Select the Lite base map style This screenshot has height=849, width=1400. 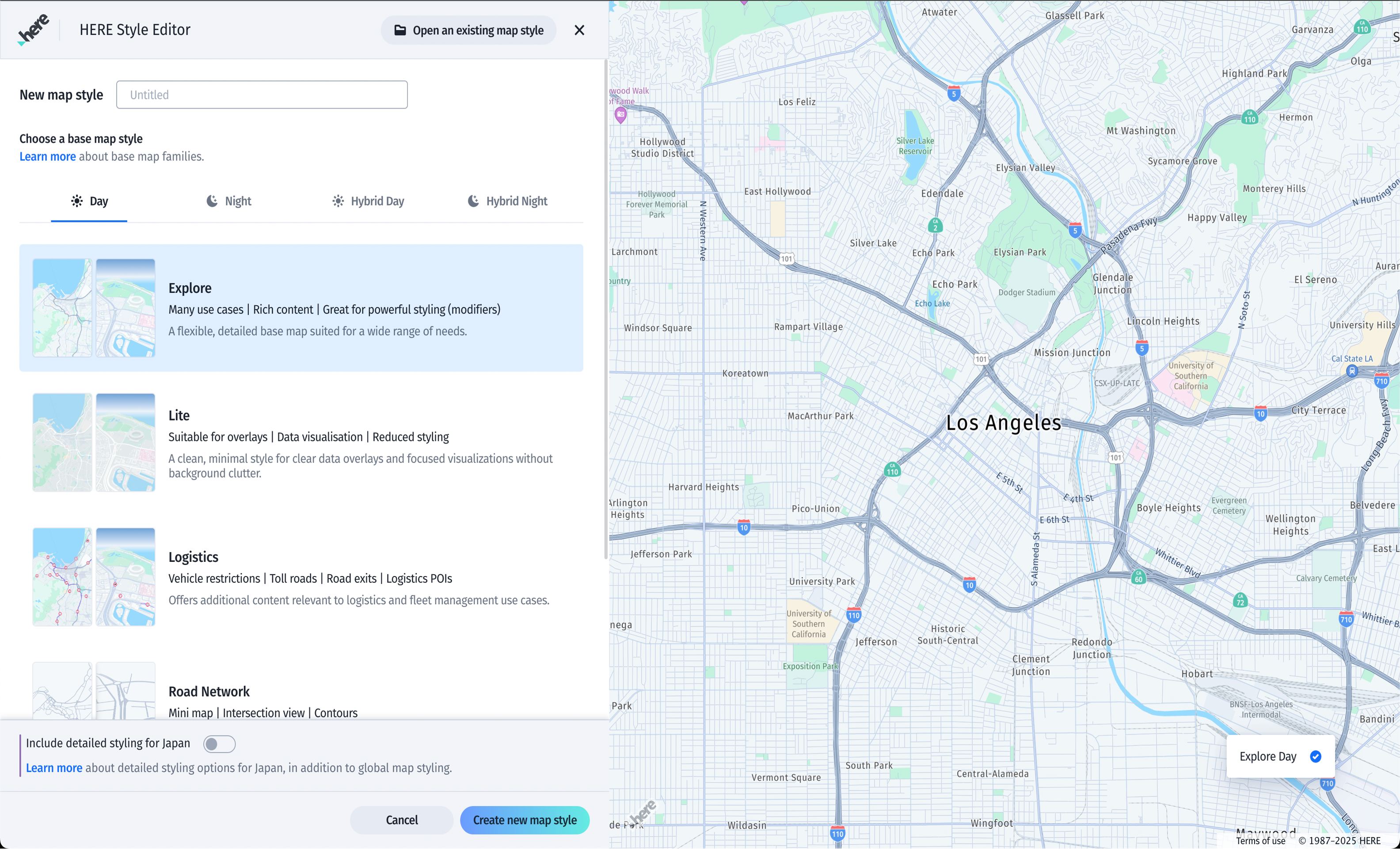click(x=301, y=442)
